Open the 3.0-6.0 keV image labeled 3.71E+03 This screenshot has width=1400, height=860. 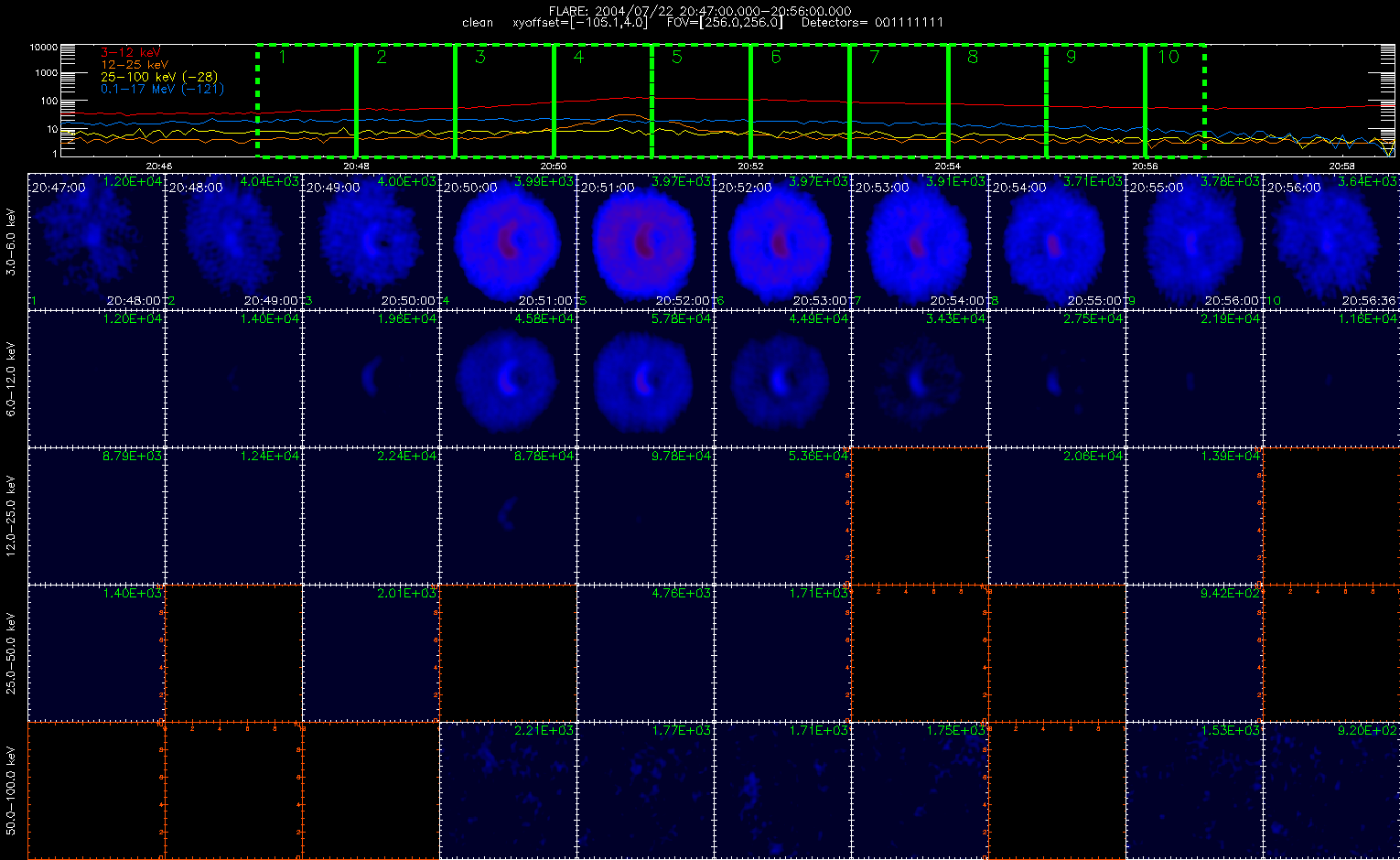1058,241
